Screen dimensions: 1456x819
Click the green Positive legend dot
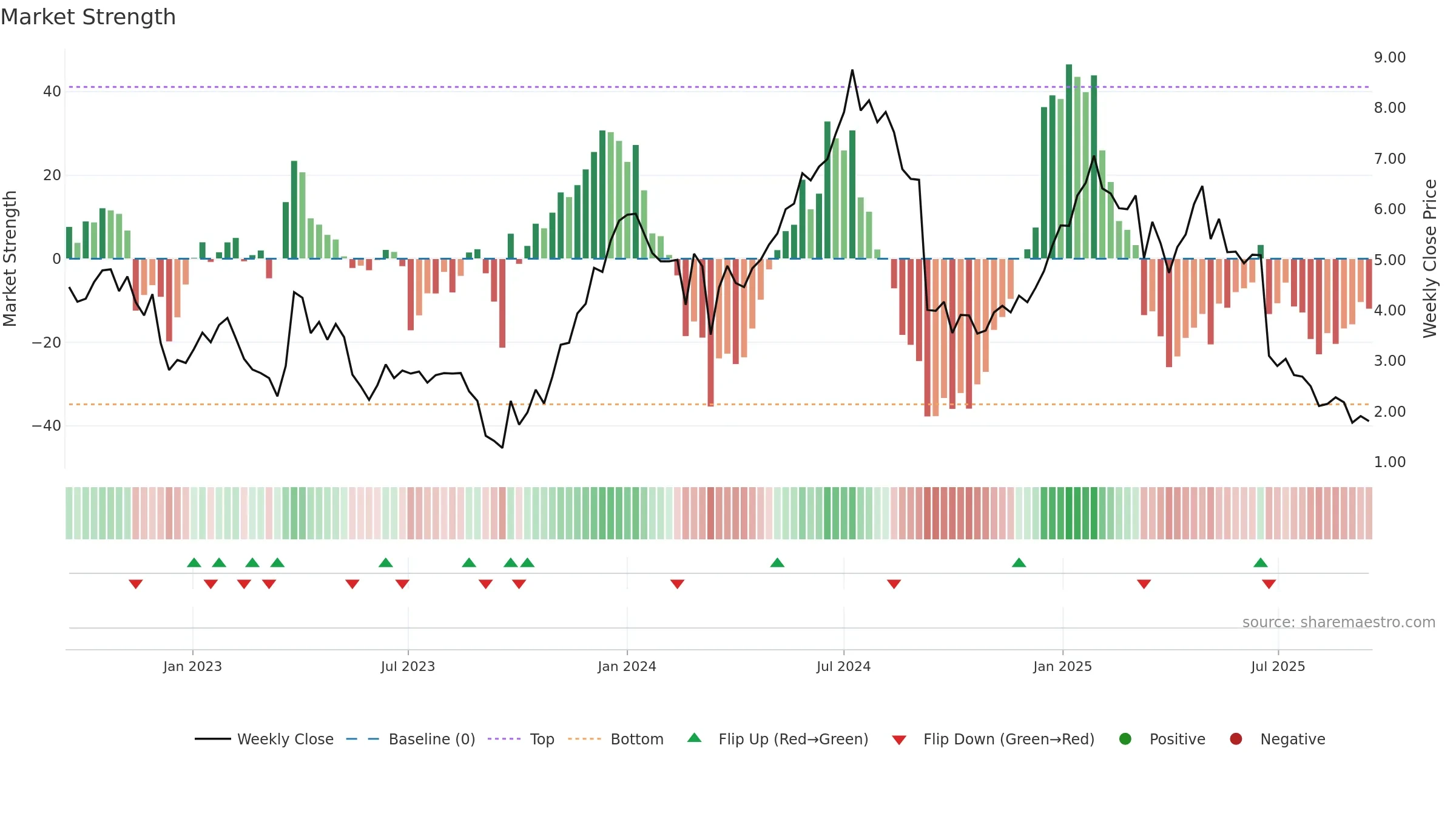click(1125, 739)
